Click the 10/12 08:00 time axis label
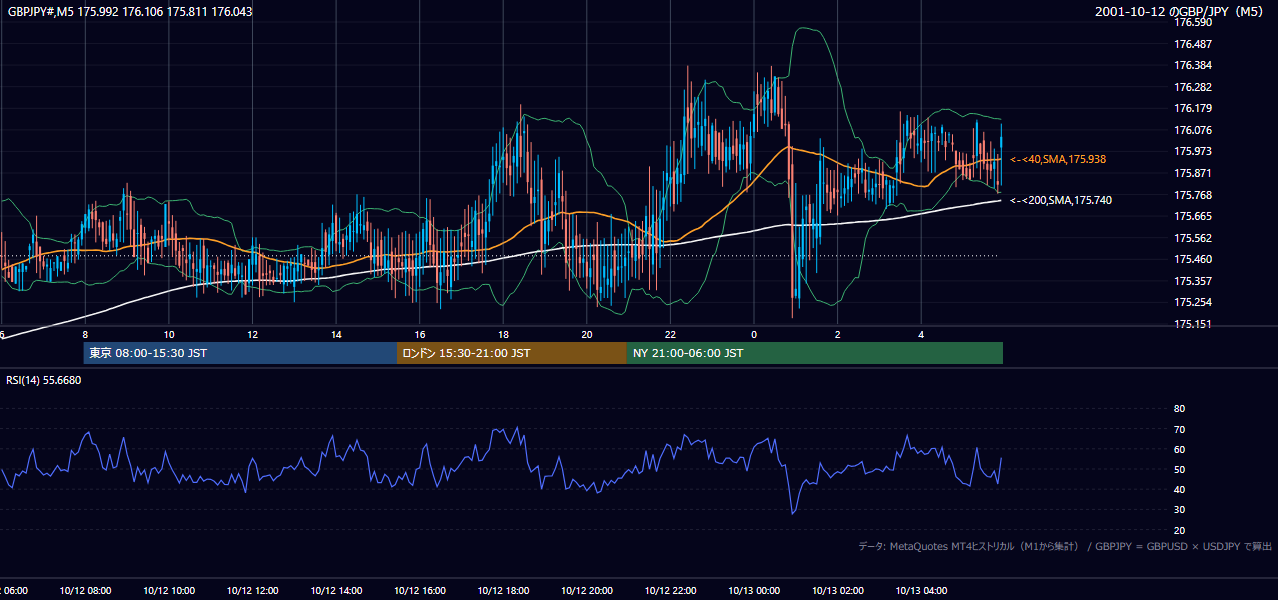This screenshot has width=1278, height=600. [x=85, y=591]
